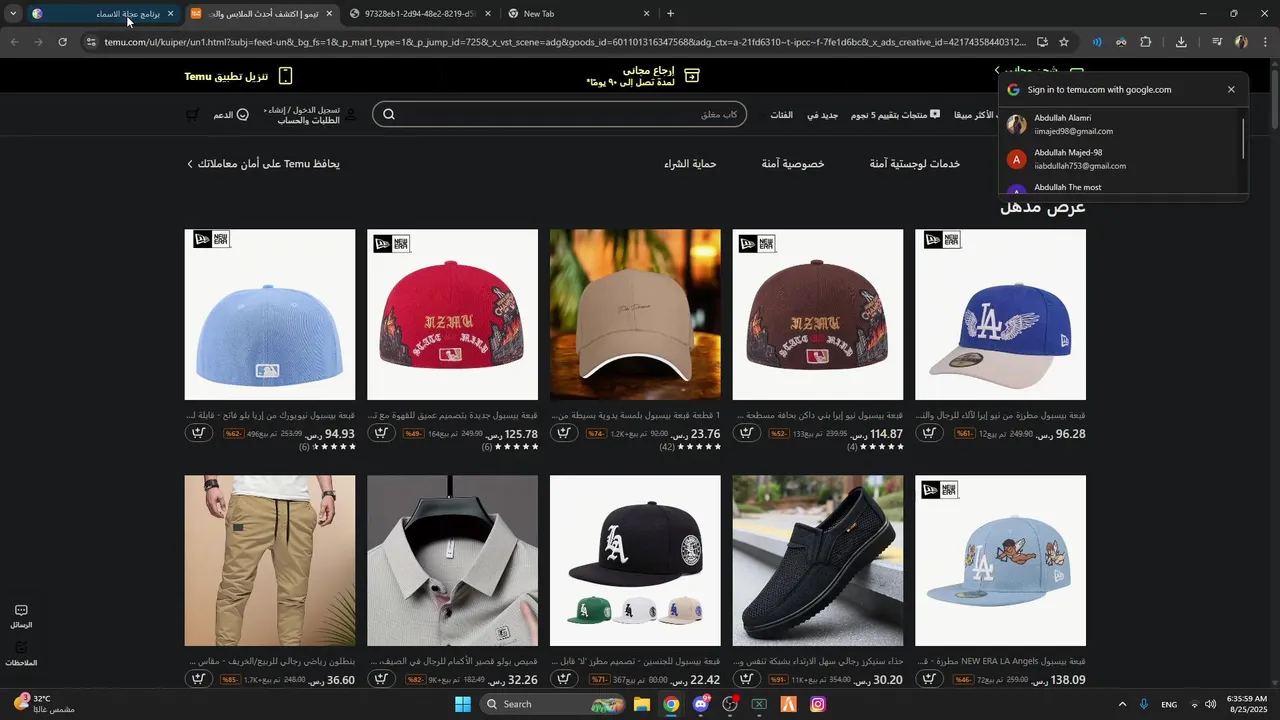This screenshot has width=1280, height=720.
Task: Add the 138.09 Angels cap to cart
Action: (930, 679)
